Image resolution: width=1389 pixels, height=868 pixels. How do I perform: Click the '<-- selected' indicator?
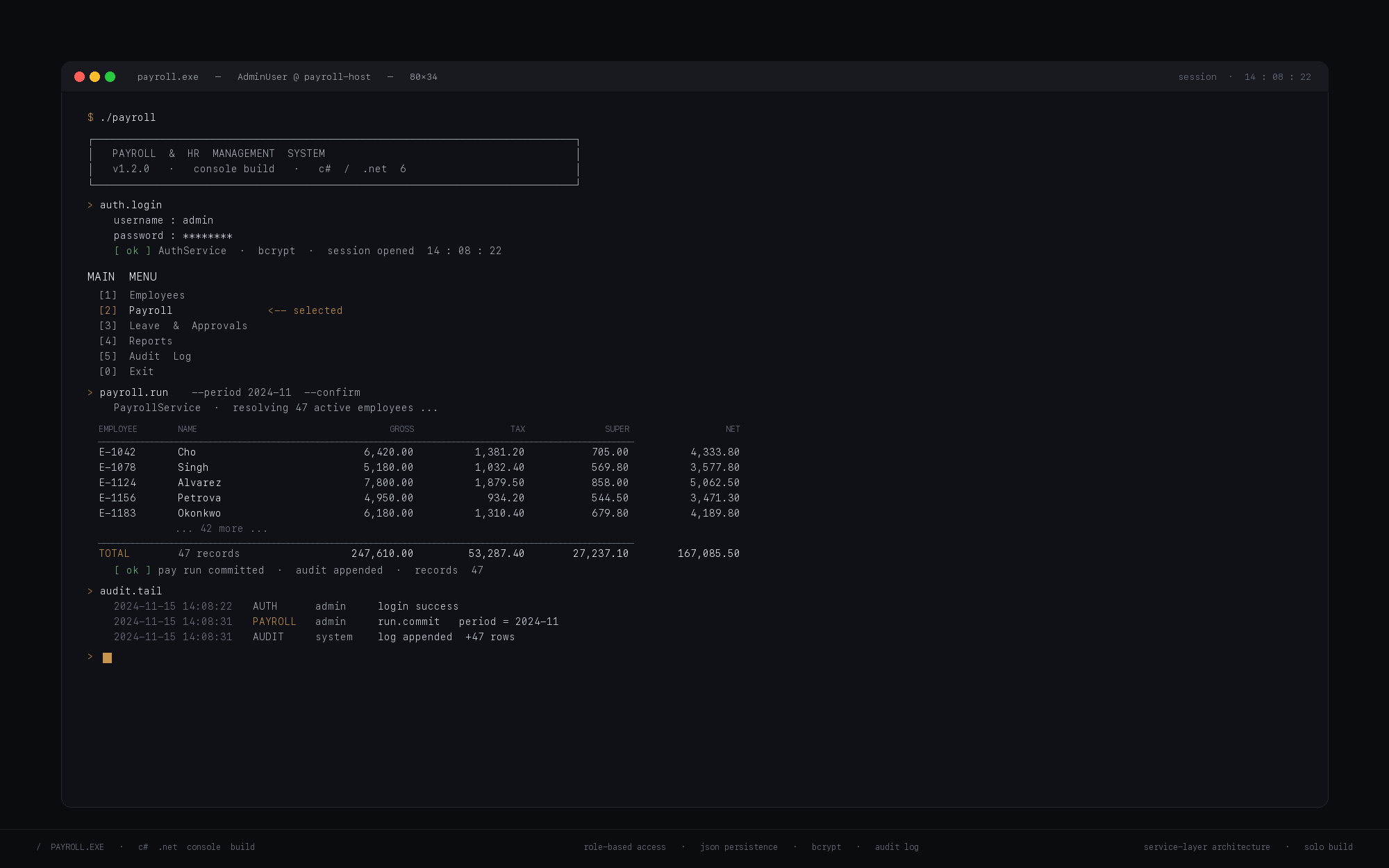[x=306, y=310]
